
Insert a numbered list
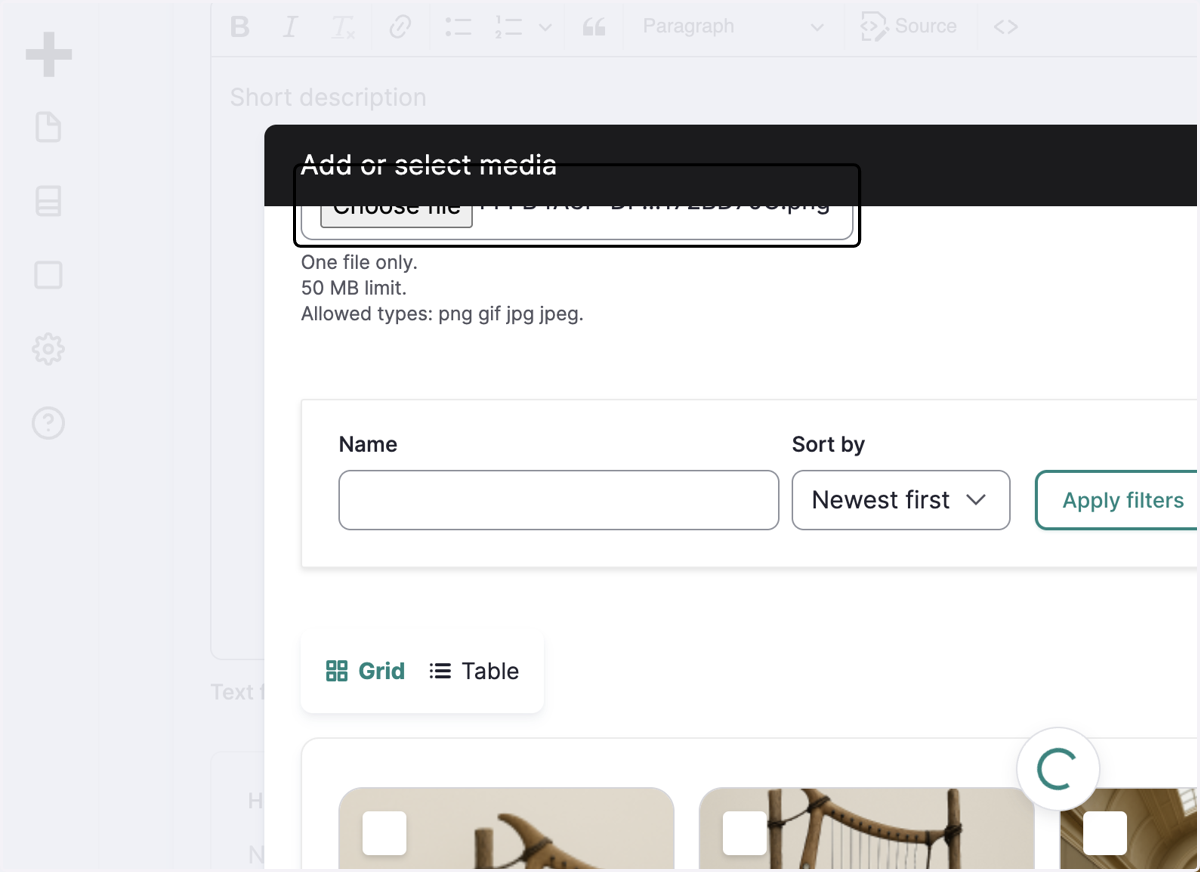click(508, 27)
